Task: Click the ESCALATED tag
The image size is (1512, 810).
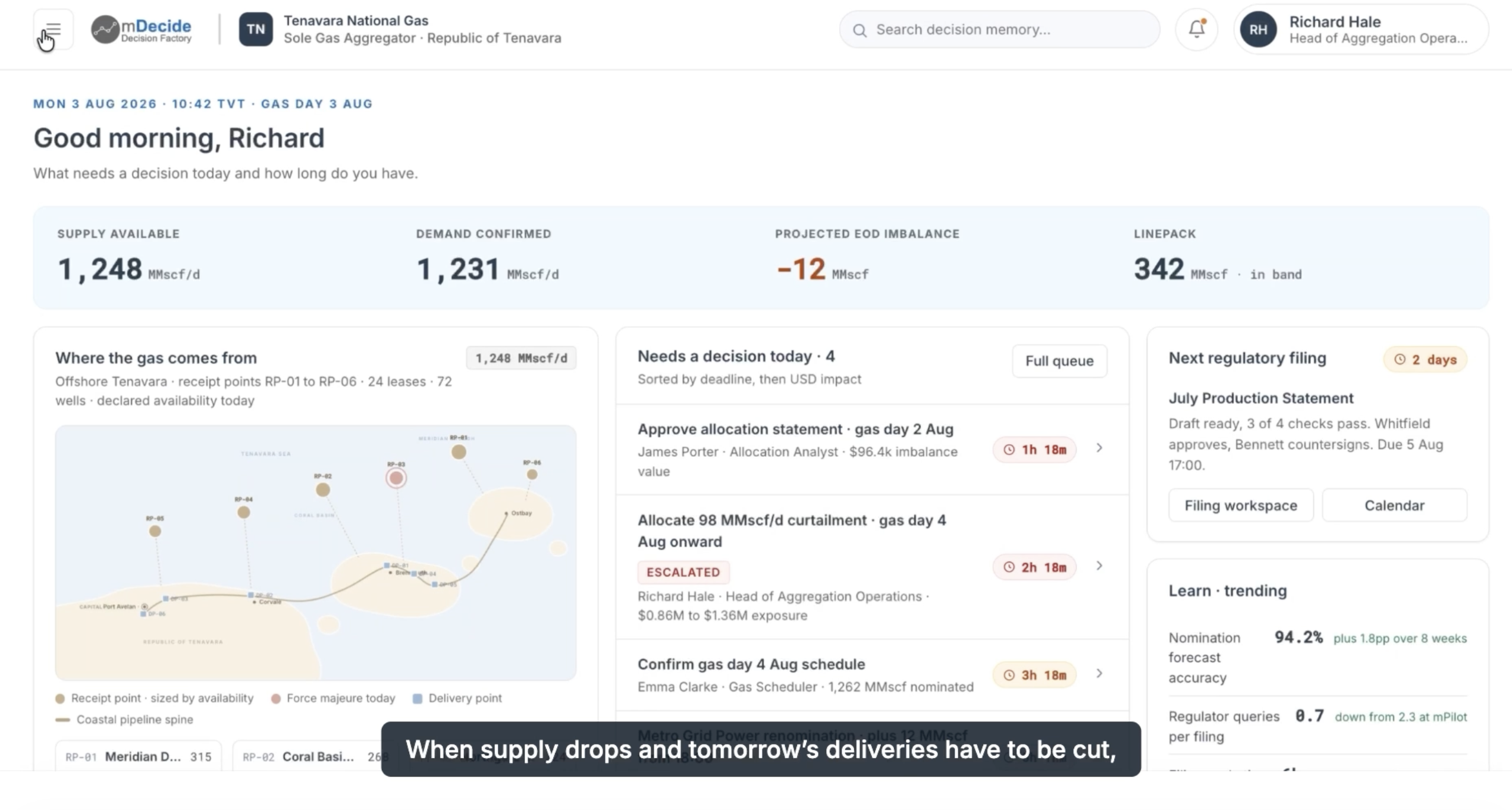Action: click(683, 572)
